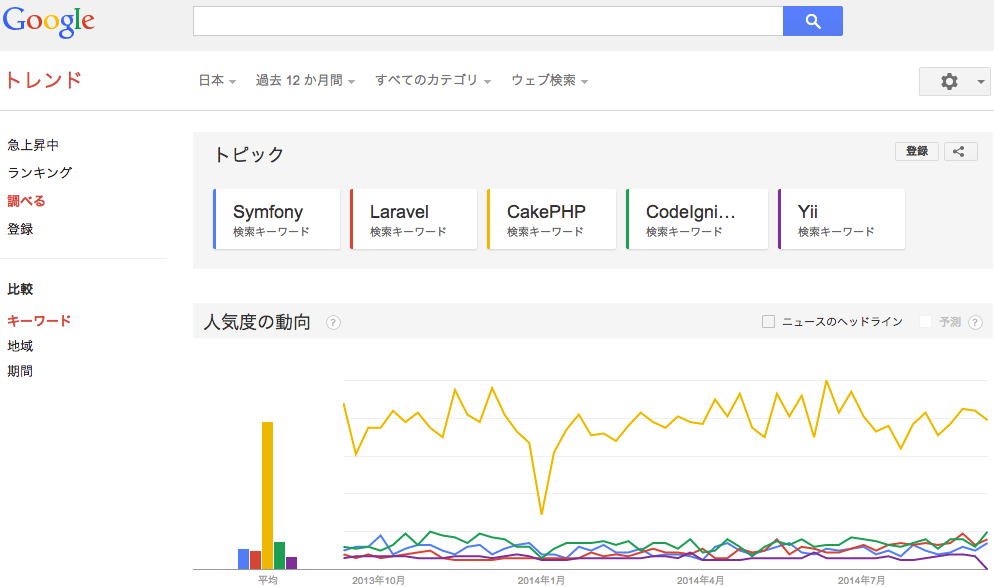Click the 2014年1月 axis label
The height and width of the screenshot is (587, 994).
(541, 580)
